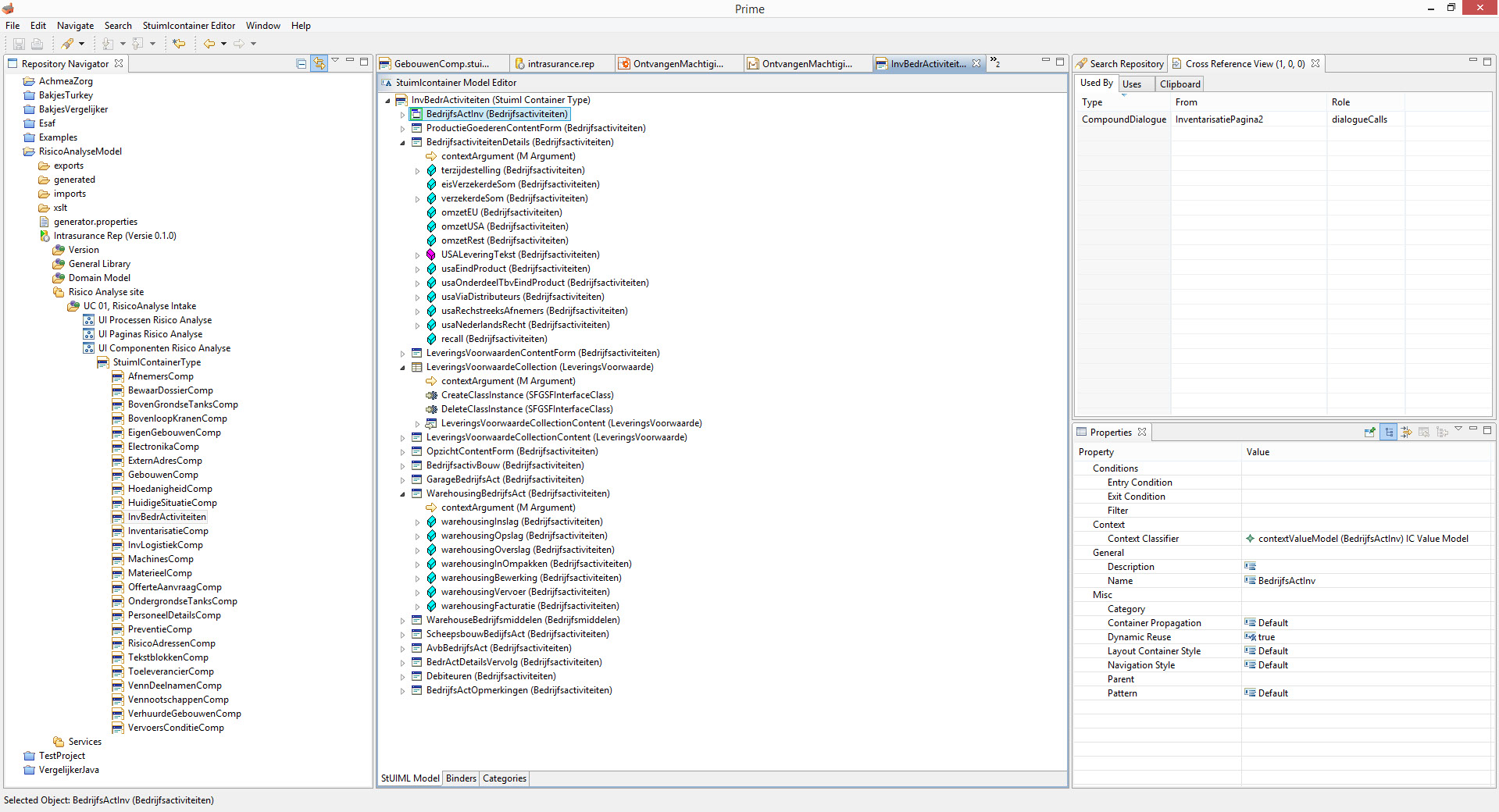This screenshot has width=1499, height=812.
Task: Toggle Link with Editor in Repository Navigator
Action: pos(319,64)
